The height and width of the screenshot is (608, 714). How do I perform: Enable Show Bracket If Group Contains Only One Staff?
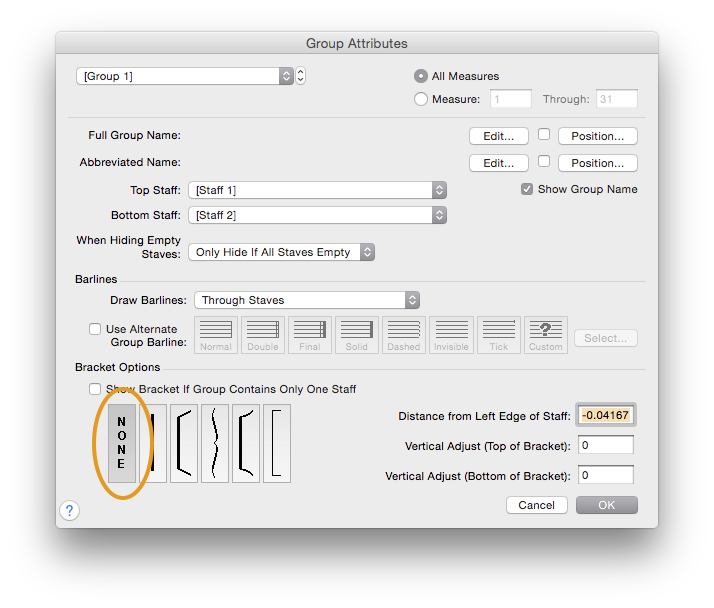coord(95,389)
